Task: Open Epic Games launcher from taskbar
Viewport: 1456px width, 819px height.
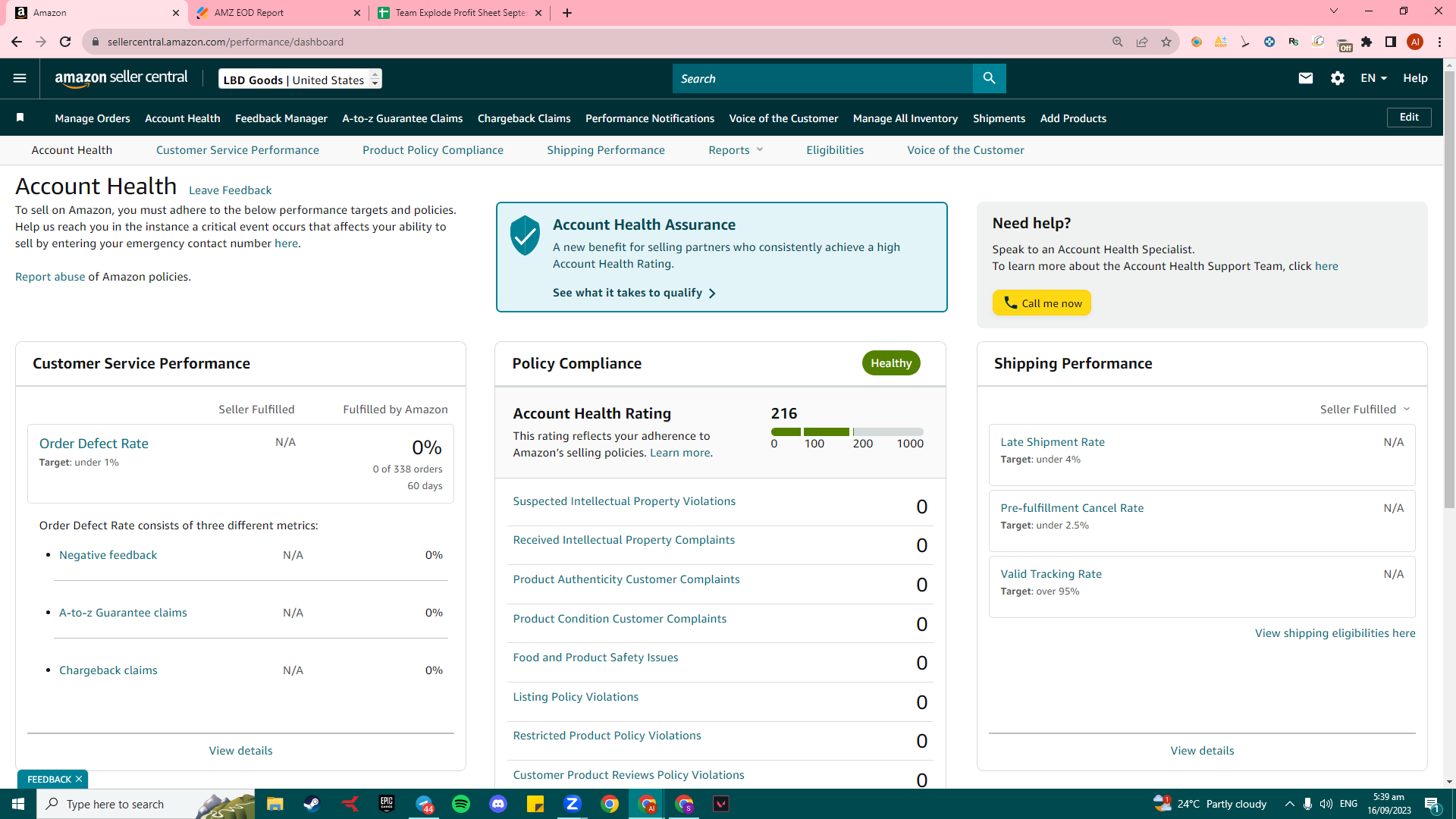Action: click(x=387, y=804)
